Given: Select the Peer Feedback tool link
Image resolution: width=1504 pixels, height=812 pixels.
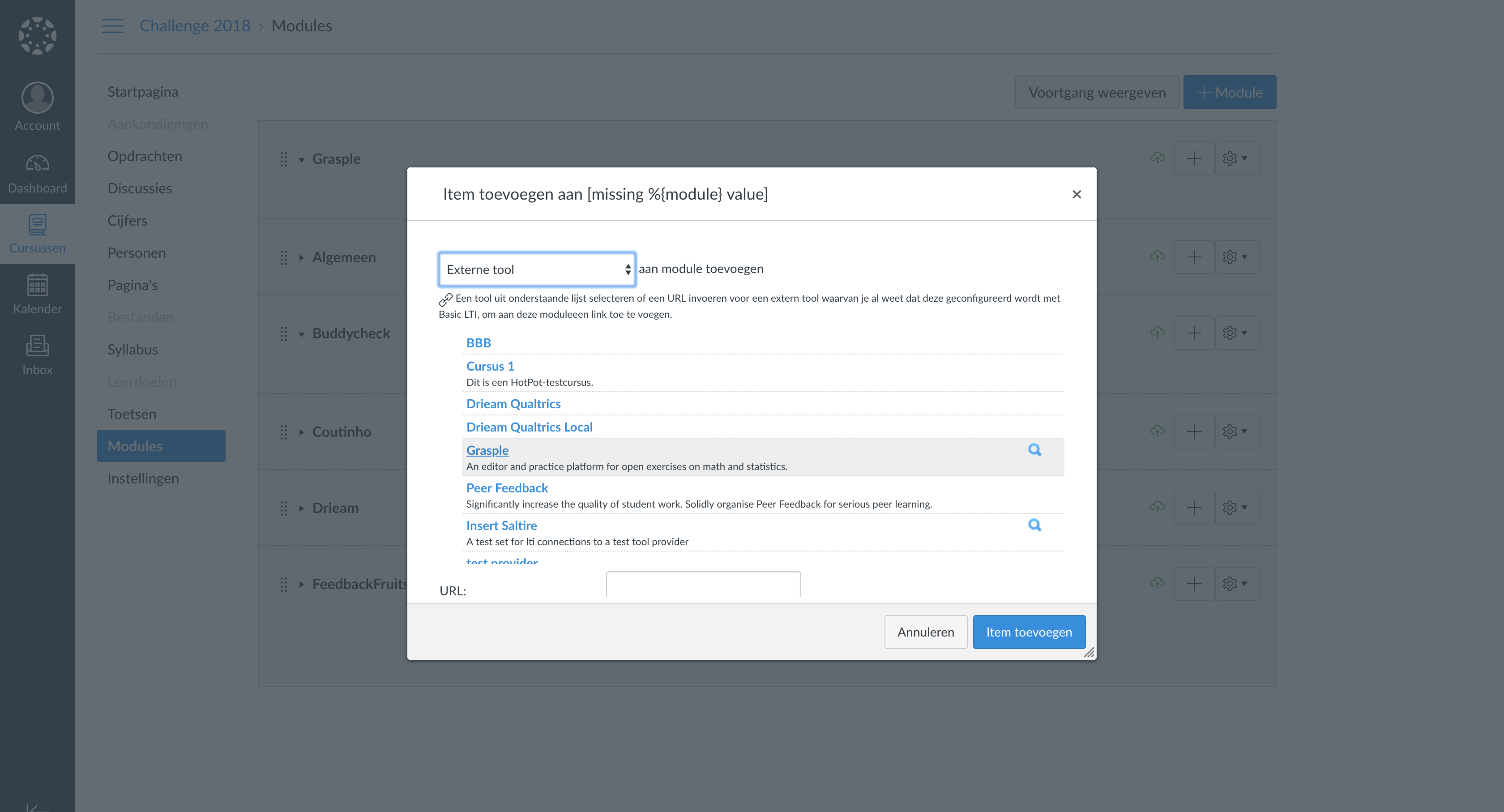Looking at the screenshot, I should tap(507, 487).
